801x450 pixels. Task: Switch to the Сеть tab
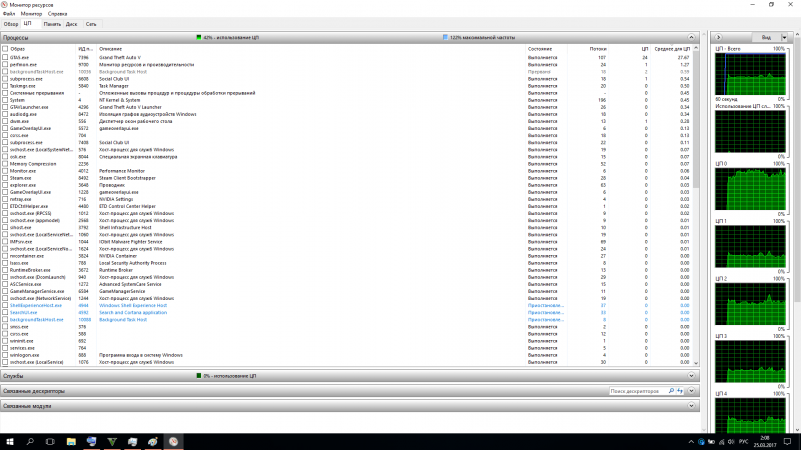(x=91, y=24)
